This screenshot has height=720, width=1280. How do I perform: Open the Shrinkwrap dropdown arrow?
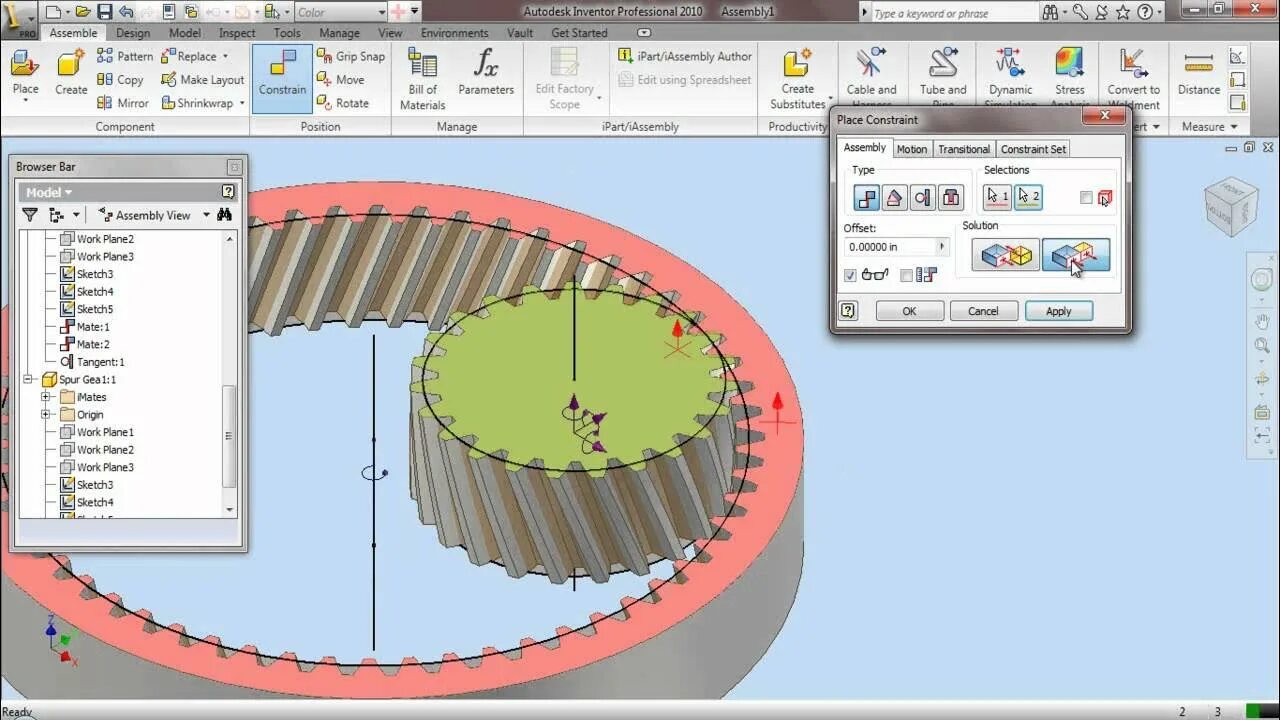241,103
